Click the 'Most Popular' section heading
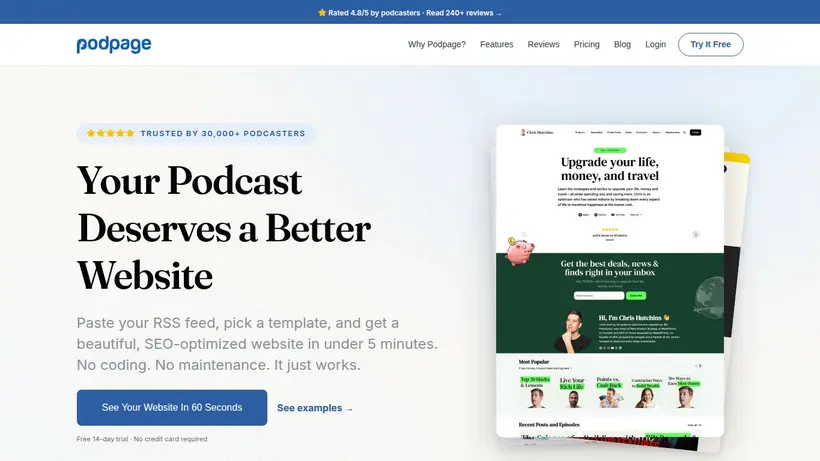Viewport: 820px width, 461px height. tap(534, 362)
